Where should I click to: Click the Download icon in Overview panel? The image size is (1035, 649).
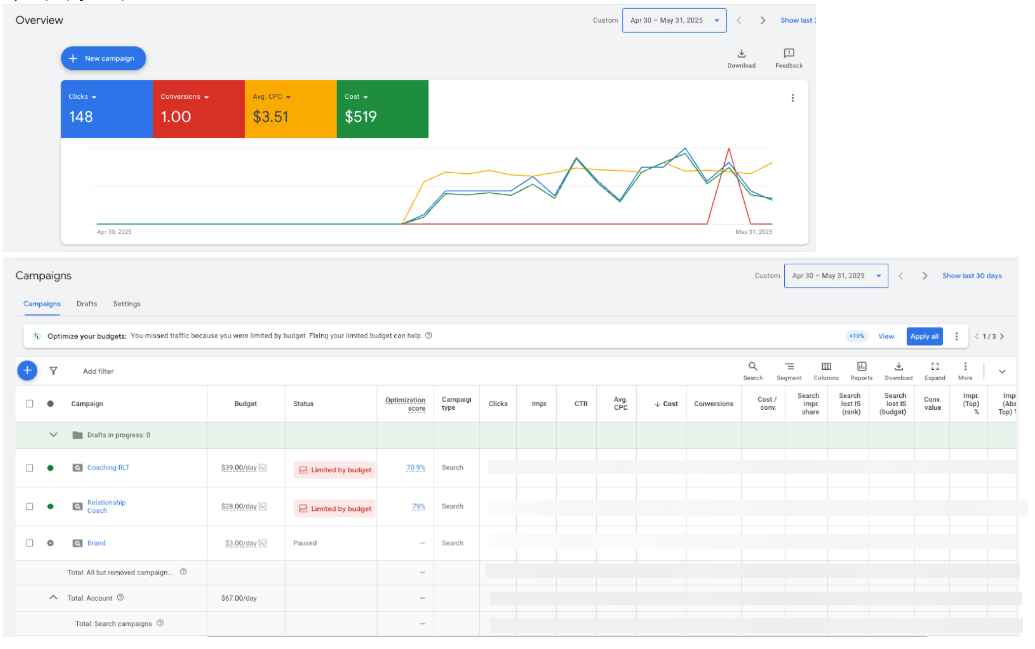point(741,54)
